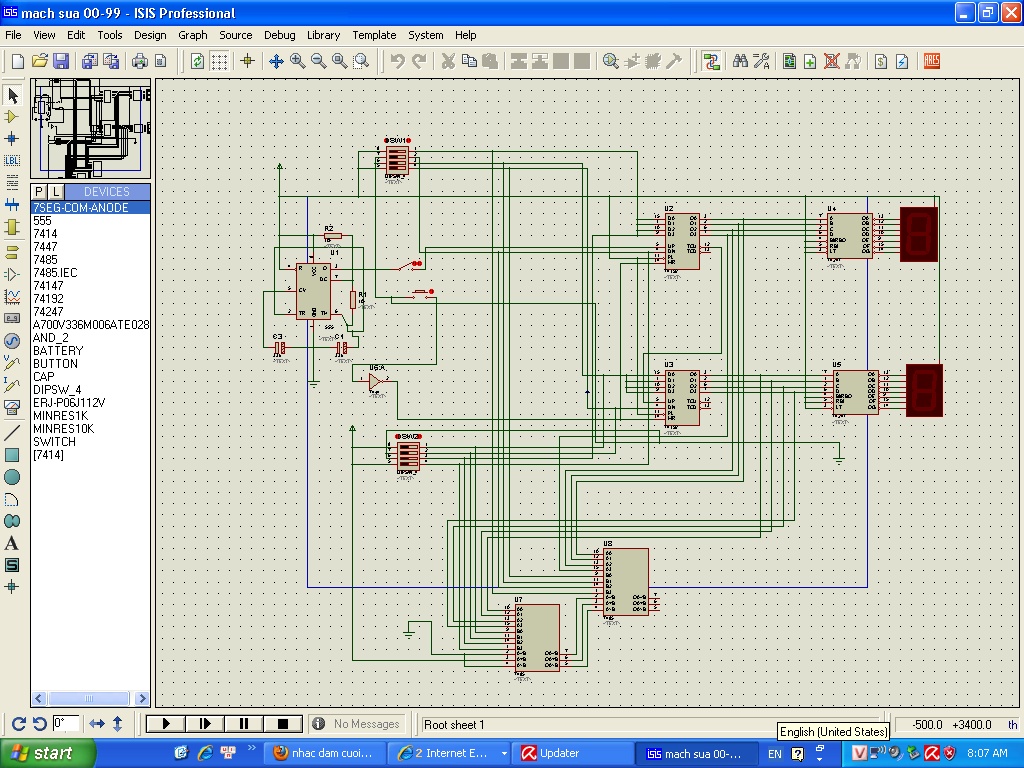Click the Zoom In magnifier icon
1024x768 pixels.
click(x=298, y=61)
